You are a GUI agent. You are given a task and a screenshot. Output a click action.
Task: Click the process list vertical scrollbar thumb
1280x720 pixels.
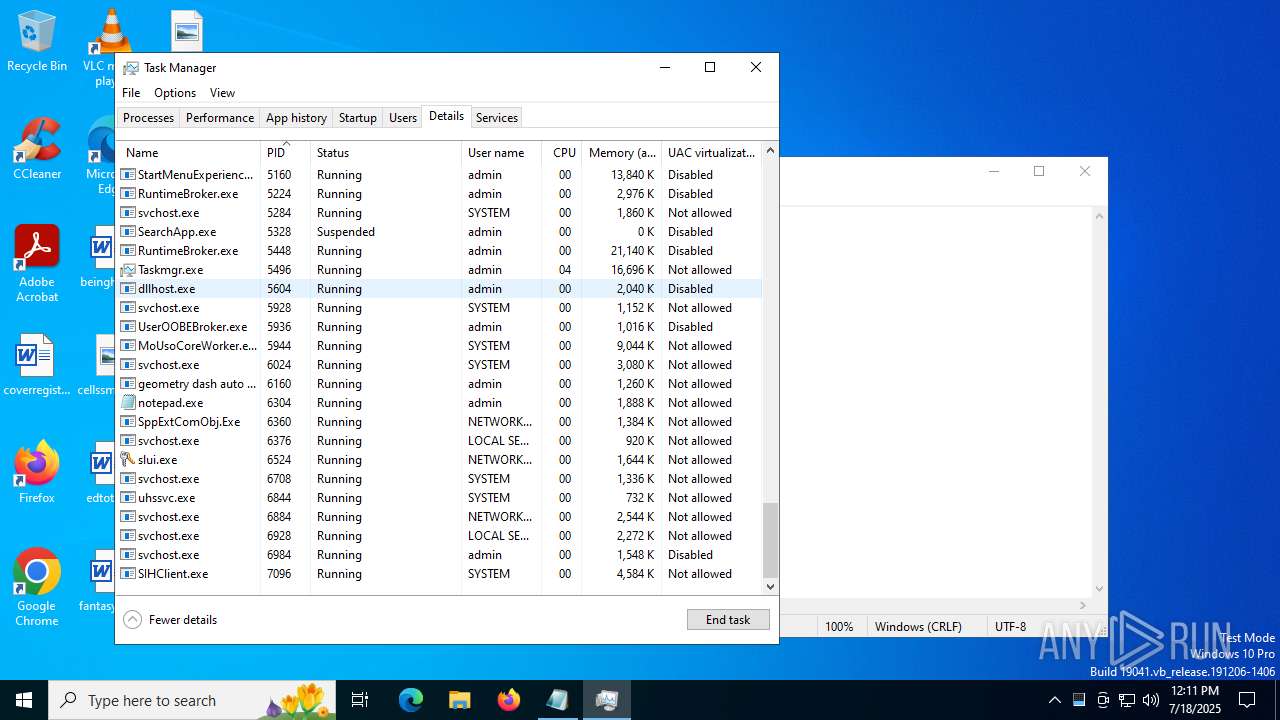[770, 540]
